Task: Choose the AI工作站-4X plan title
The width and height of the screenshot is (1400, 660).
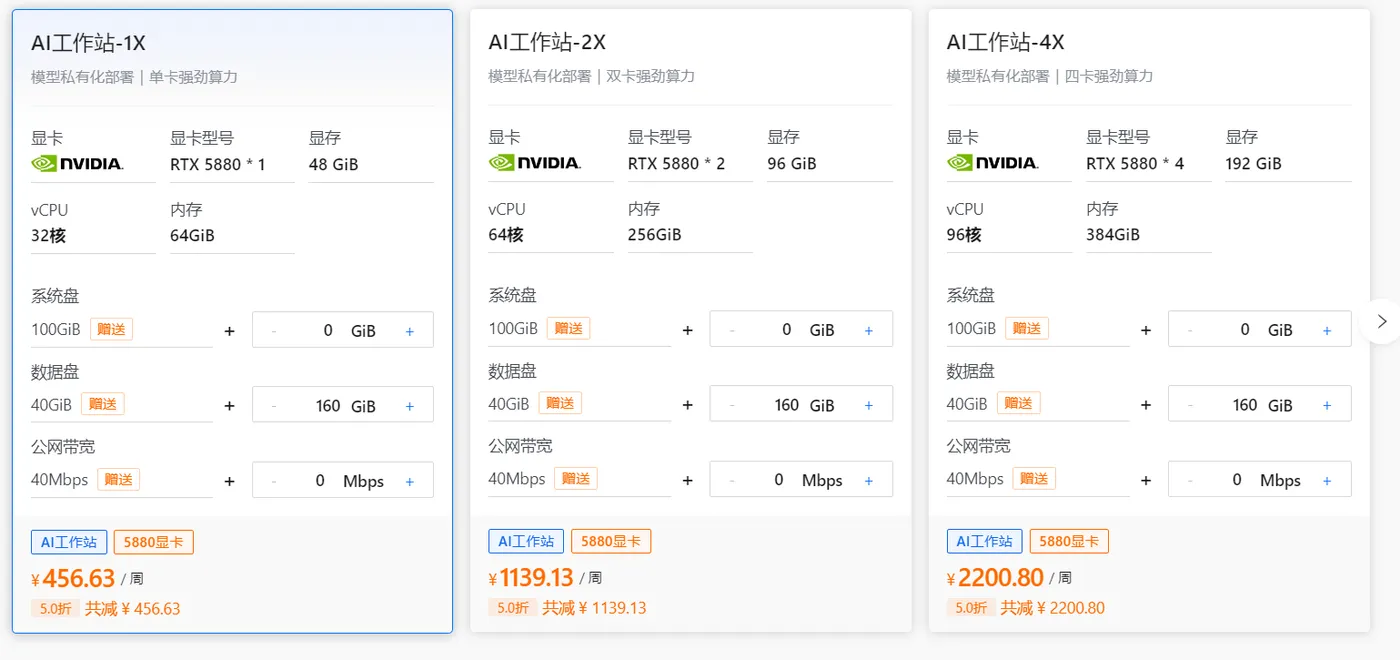Action: pos(1005,42)
